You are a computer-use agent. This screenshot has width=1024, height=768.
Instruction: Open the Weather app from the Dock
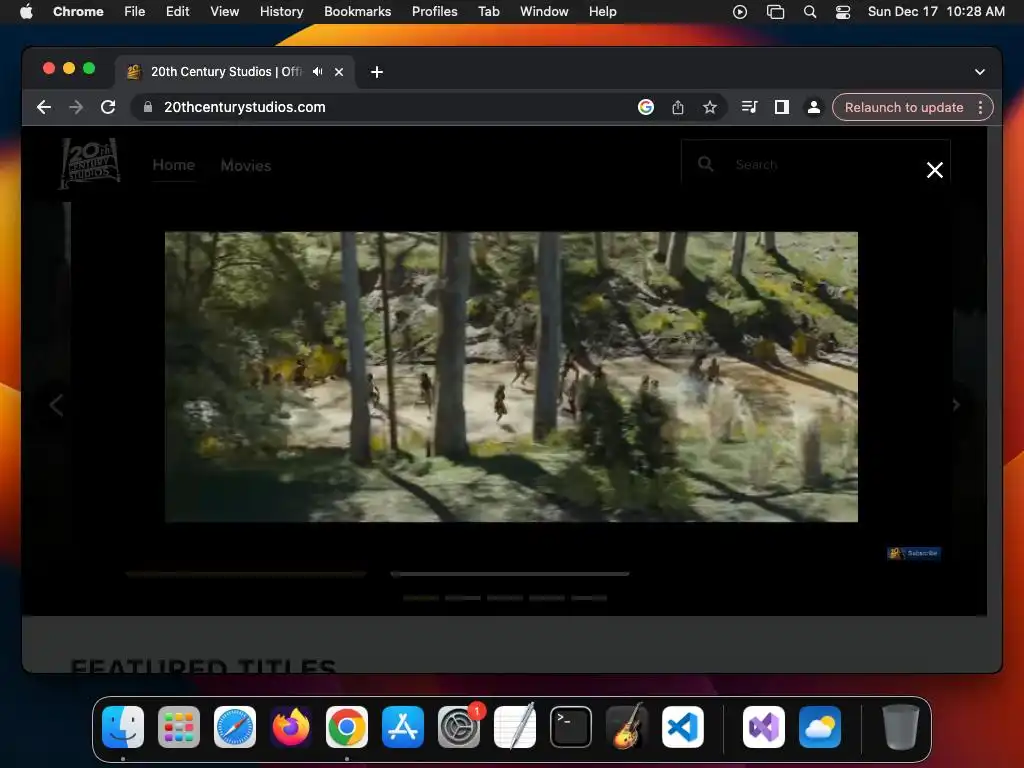coord(820,727)
